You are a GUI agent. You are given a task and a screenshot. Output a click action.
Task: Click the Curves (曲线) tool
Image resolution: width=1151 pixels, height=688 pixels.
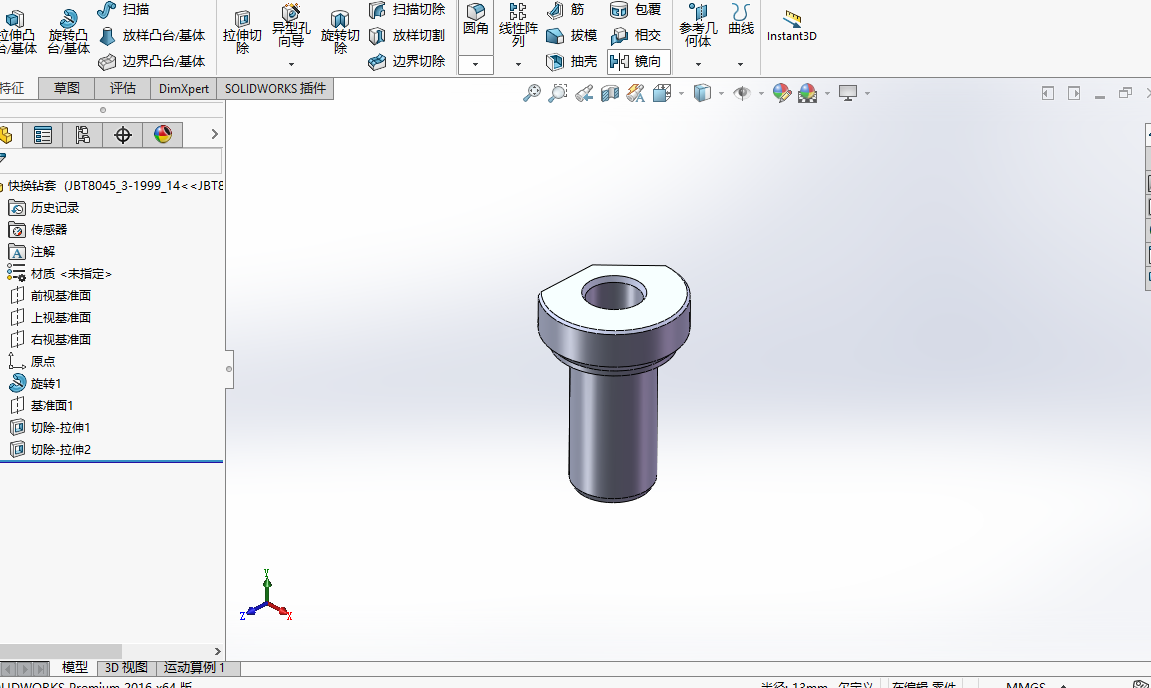point(741,19)
